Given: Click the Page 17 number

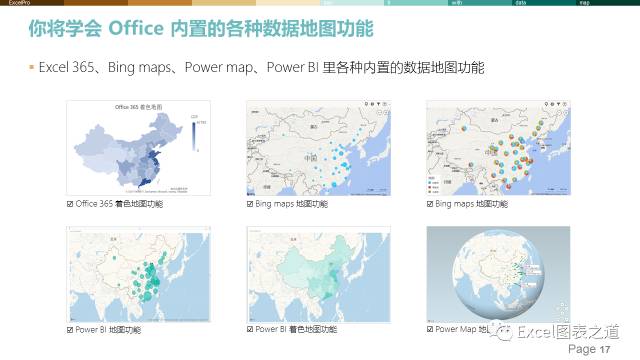Looking at the screenshot, I should pyautogui.click(x=589, y=349).
